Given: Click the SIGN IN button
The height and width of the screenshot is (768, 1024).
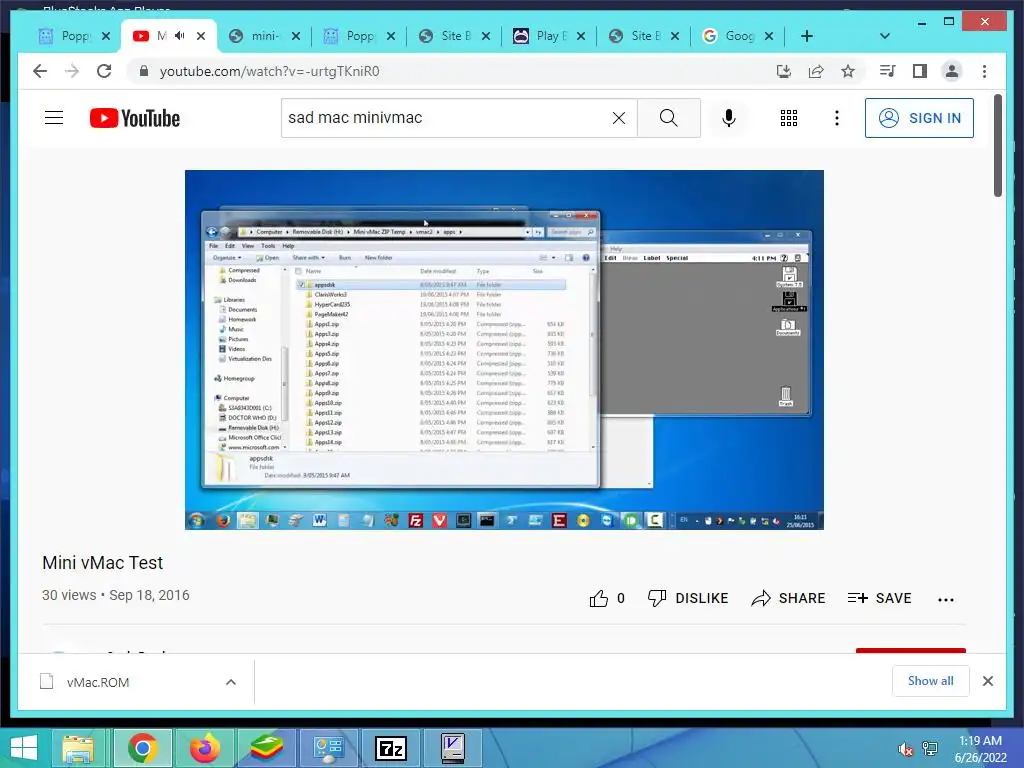Looking at the screenshot, I should tap(919, 118).
